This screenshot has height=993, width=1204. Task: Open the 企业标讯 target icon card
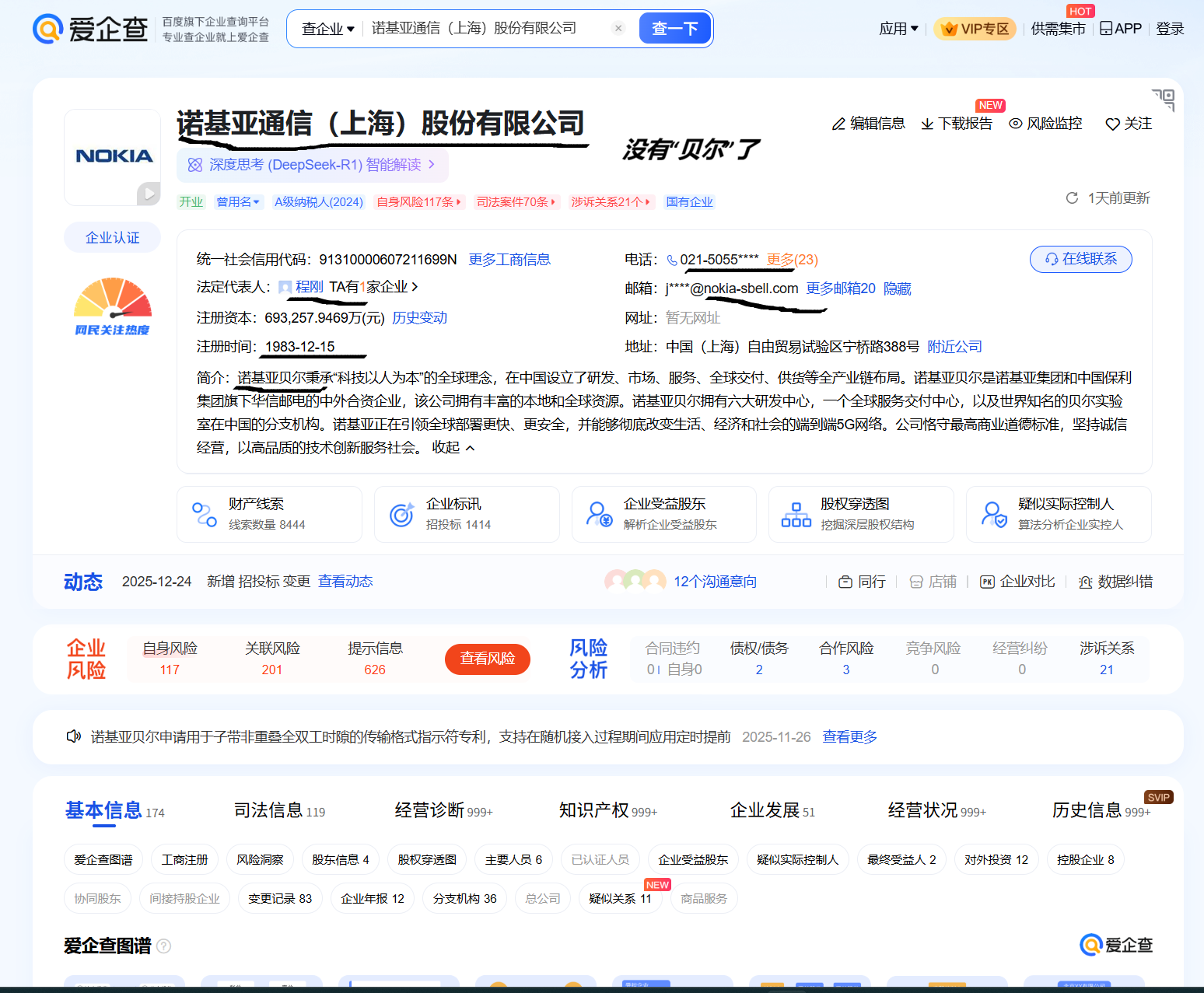(401, 514)
